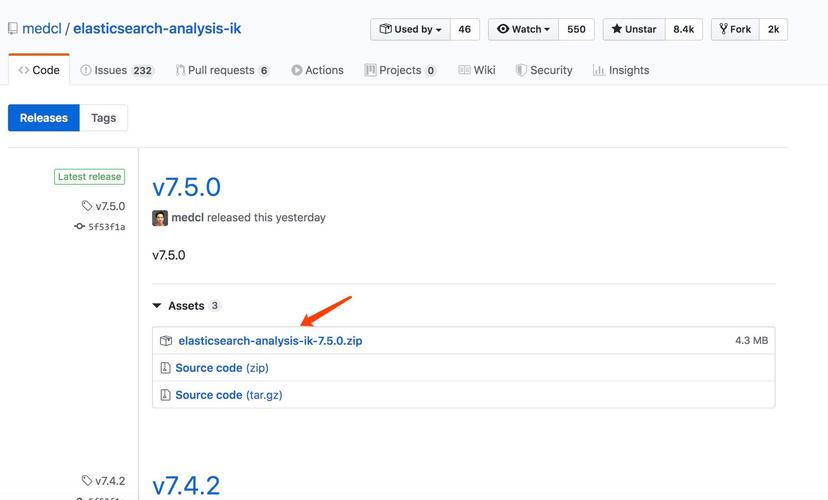Image resolution: width=828 pixels, height=500 pixels.
Task: Download Source code (tar.gz)
Action: pos(229,395)
